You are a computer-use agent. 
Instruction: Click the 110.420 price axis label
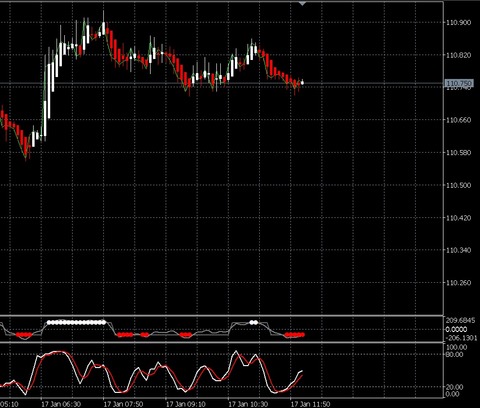(x=459, y=218)
